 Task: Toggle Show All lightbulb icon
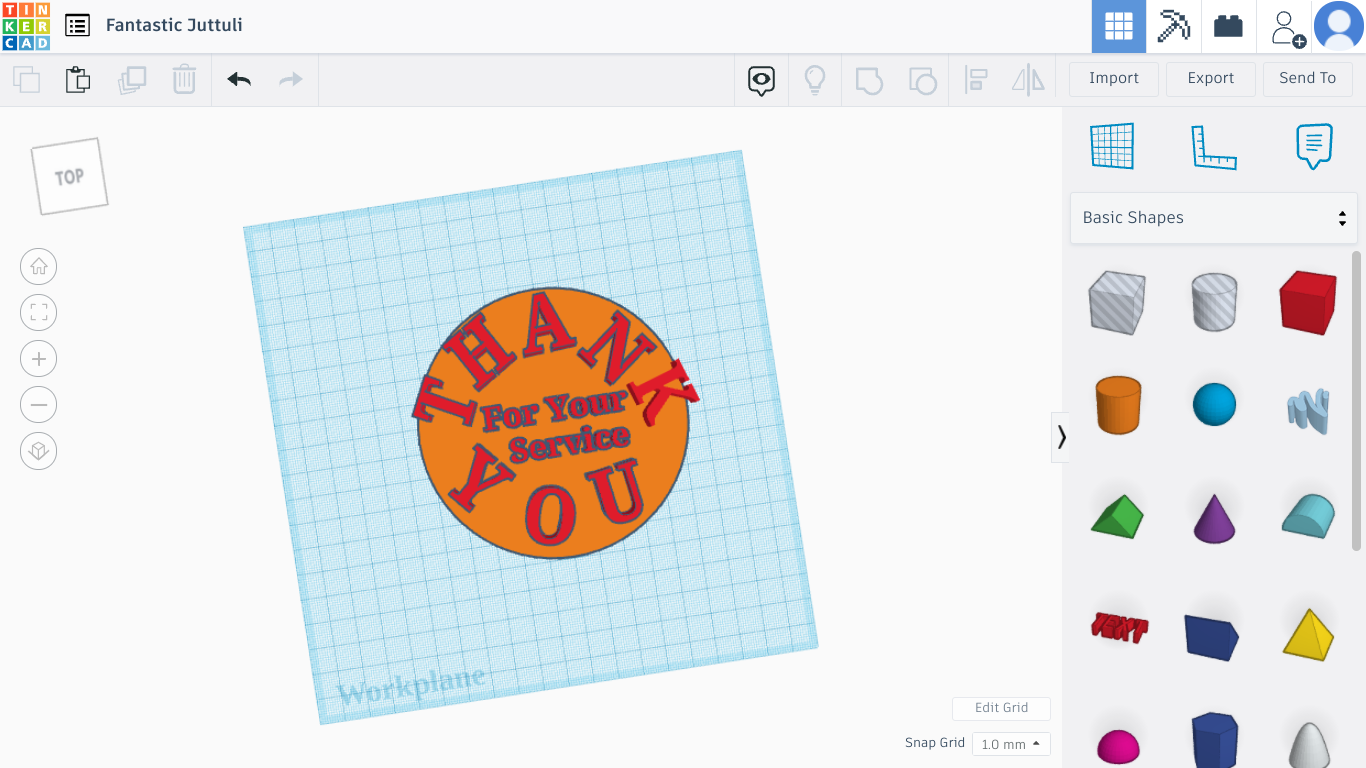point(815,80)
